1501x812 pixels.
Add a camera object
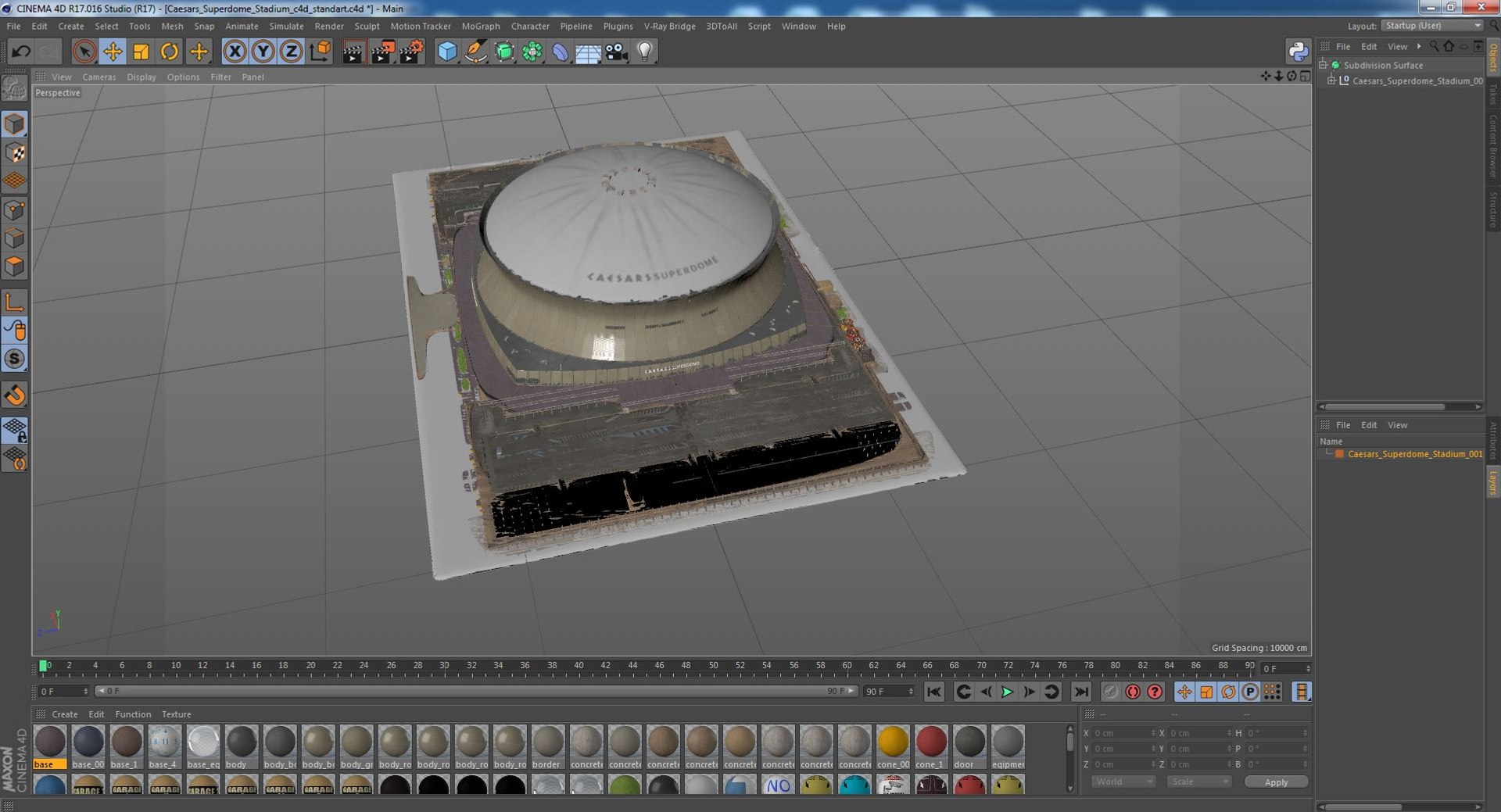tap(617, 52)
